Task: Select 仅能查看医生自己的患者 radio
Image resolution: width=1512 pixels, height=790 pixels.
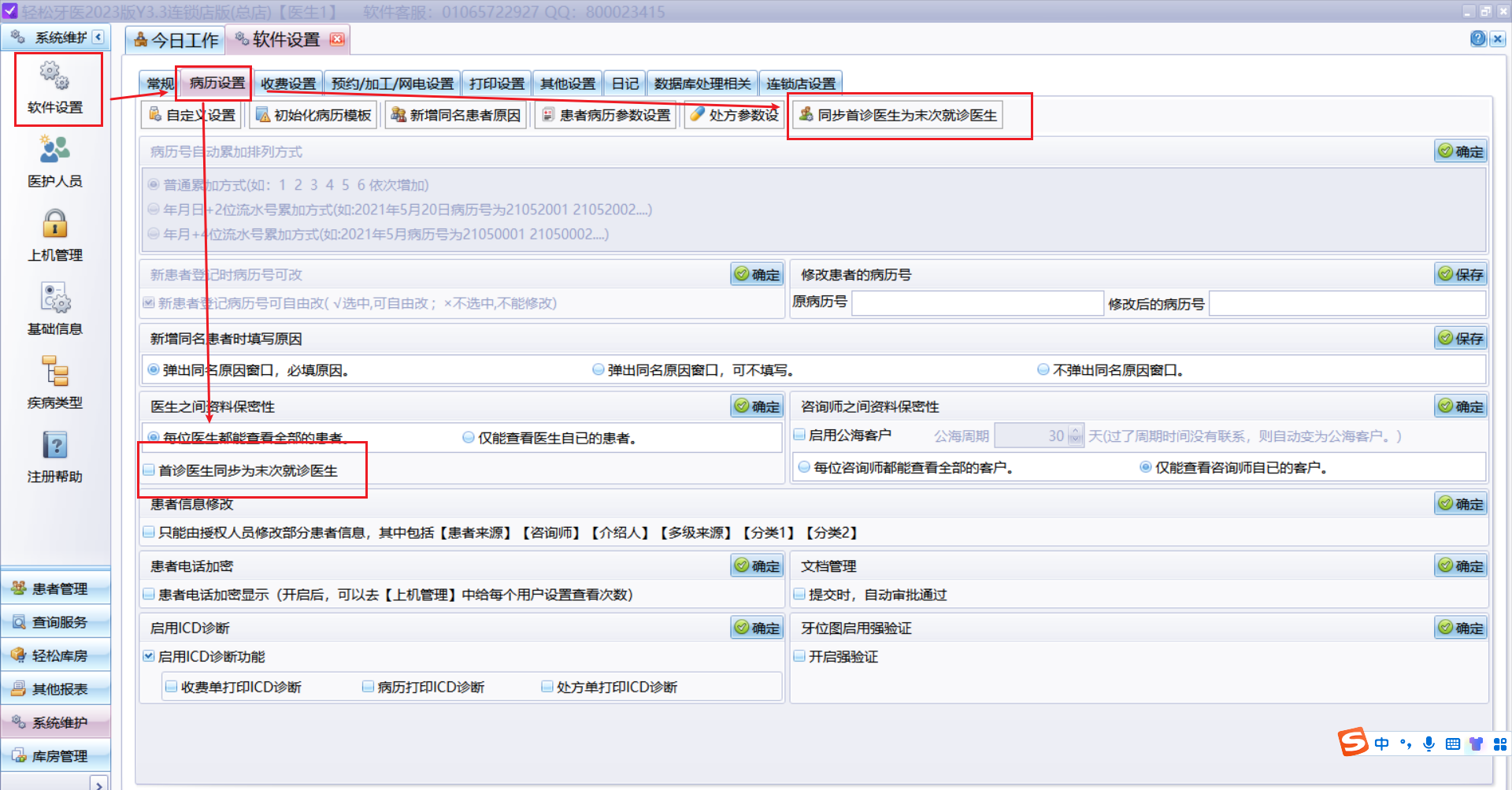Action: coord(469,438)
